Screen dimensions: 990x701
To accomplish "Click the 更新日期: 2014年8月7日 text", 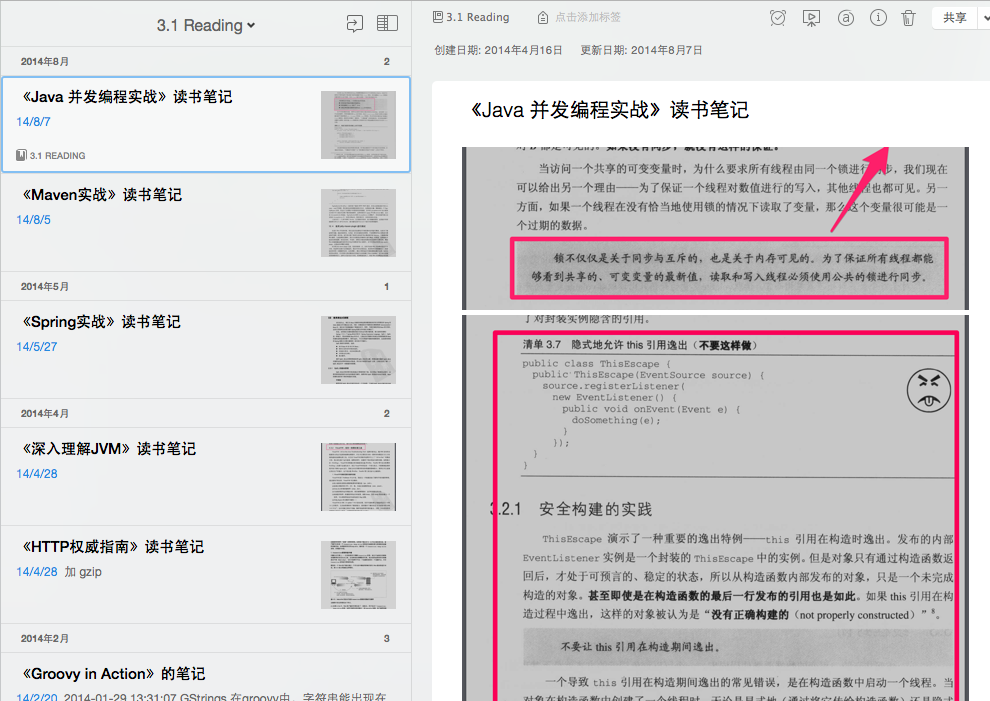I will point(641,50).
